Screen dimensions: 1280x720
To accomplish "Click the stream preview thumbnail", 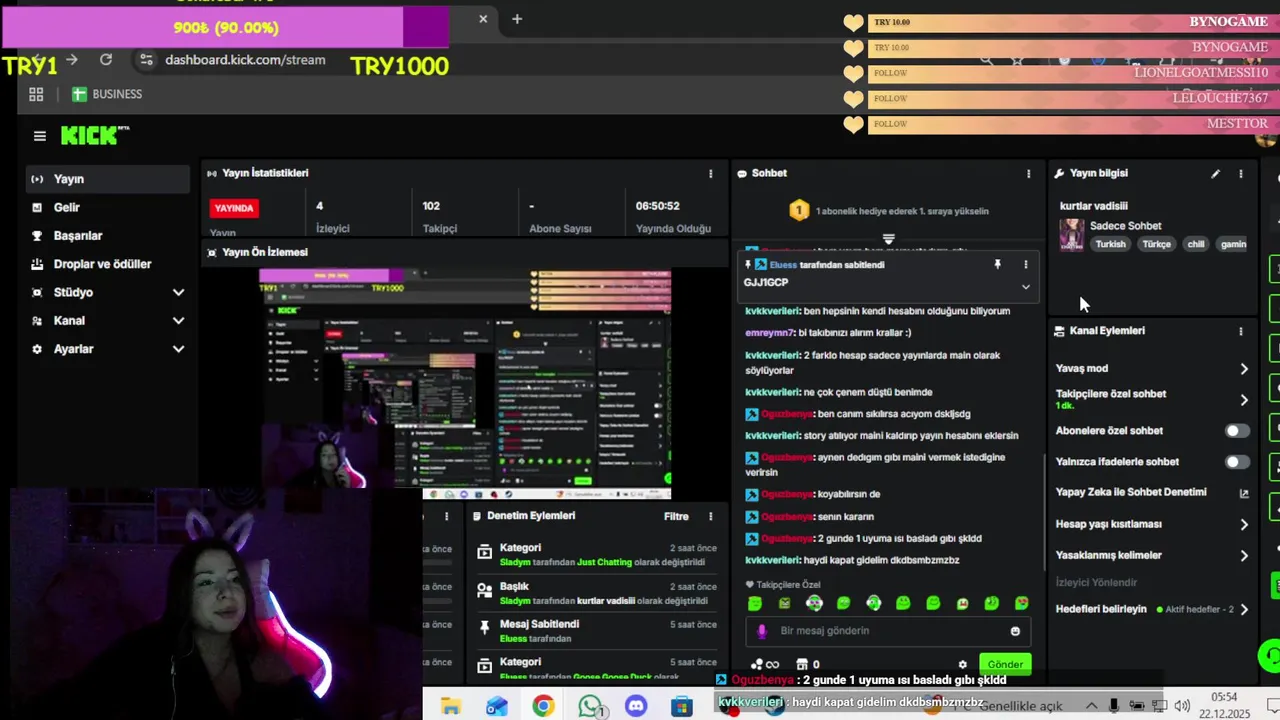I will 465,383.
